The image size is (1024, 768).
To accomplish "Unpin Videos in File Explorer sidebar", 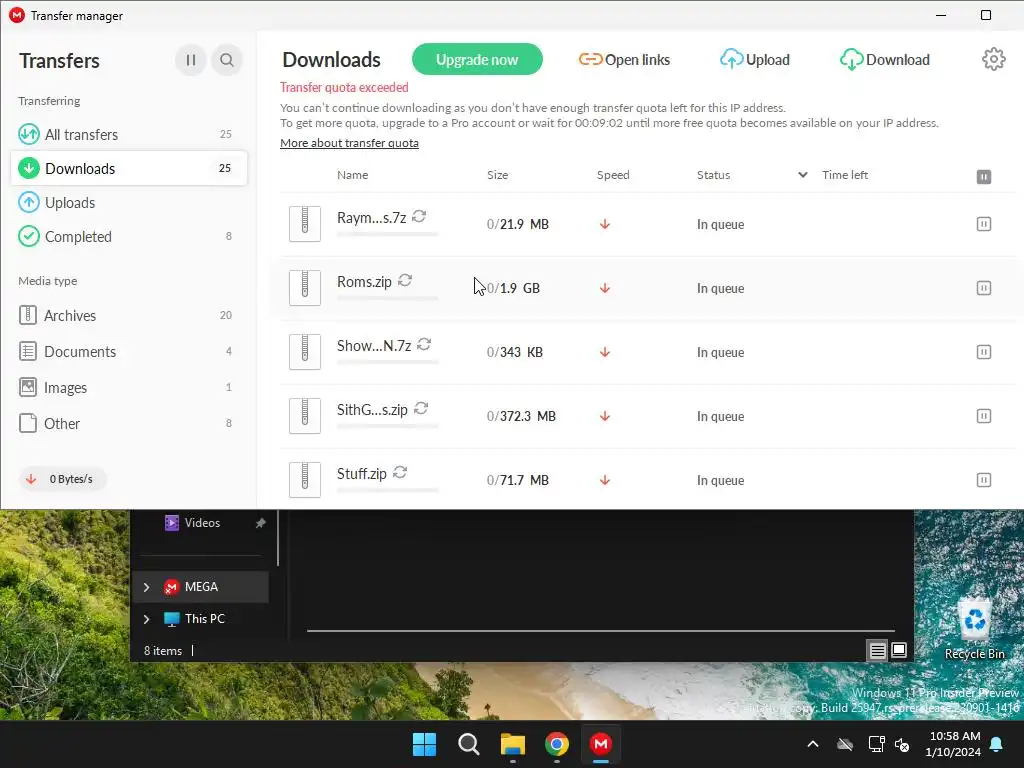I will tap(261, 523).
